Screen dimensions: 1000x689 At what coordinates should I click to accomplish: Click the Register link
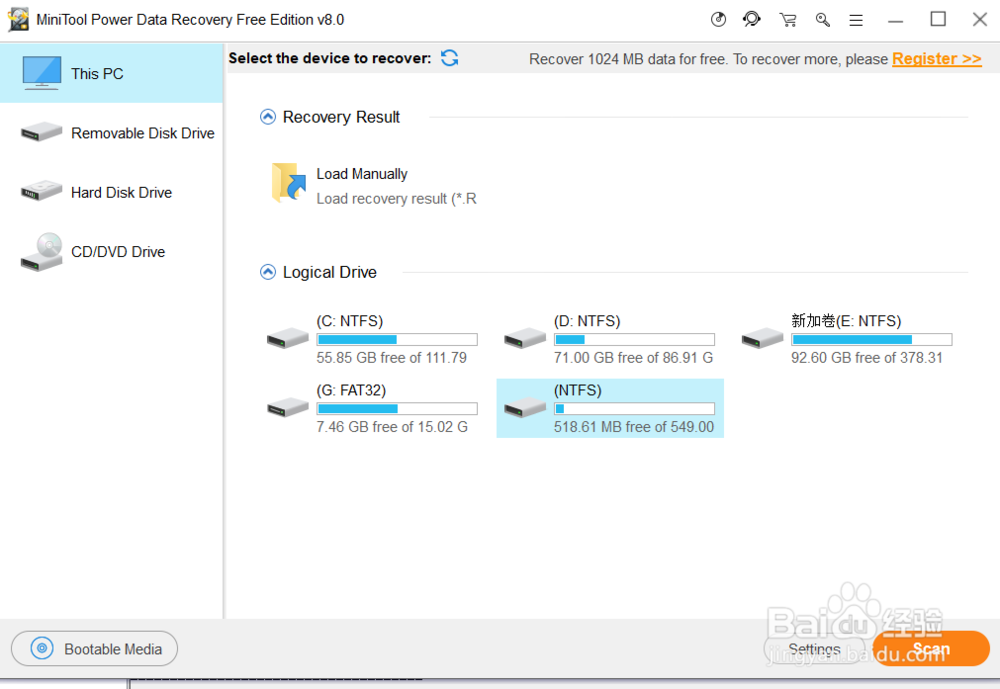pyautogui.click(x=937, y=59)
